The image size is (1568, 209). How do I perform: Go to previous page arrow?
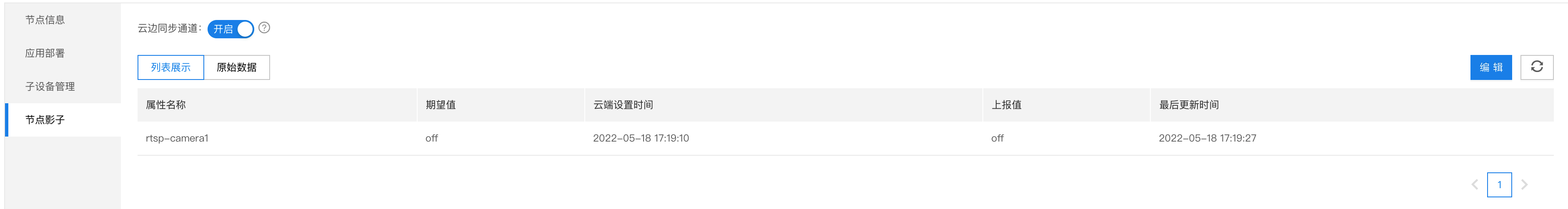click(1474, 185)
